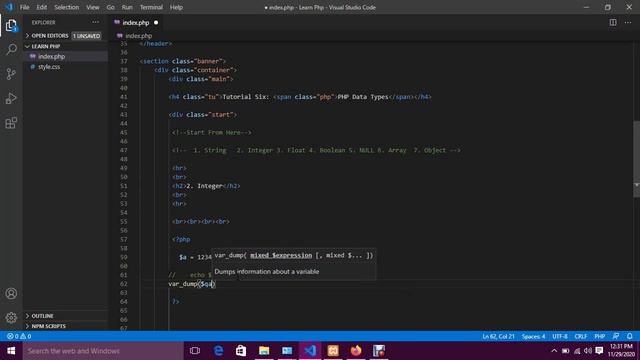Click the Ln 62, Col 21 status entry
Screen dimensions: 640x360
(x=498, y=336)
